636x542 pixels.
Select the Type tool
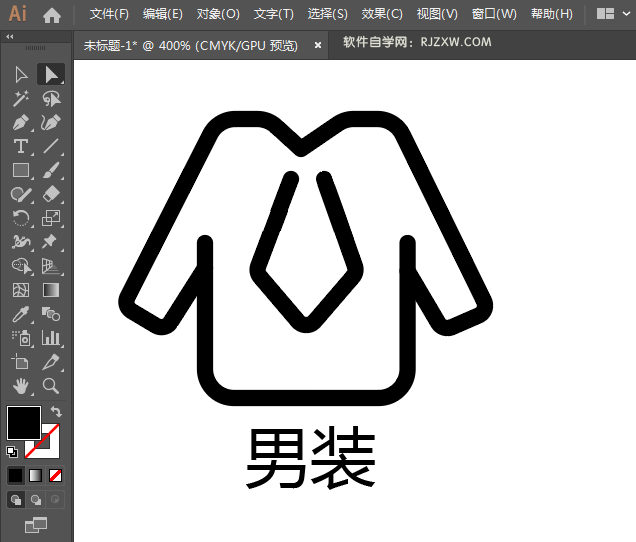click(x=21, y=146)
